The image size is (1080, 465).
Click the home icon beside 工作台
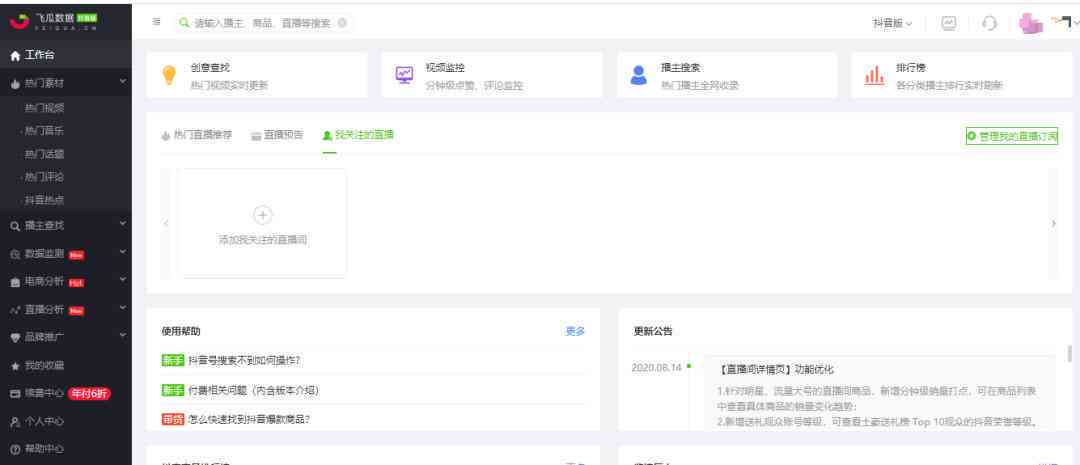point(15,56)
